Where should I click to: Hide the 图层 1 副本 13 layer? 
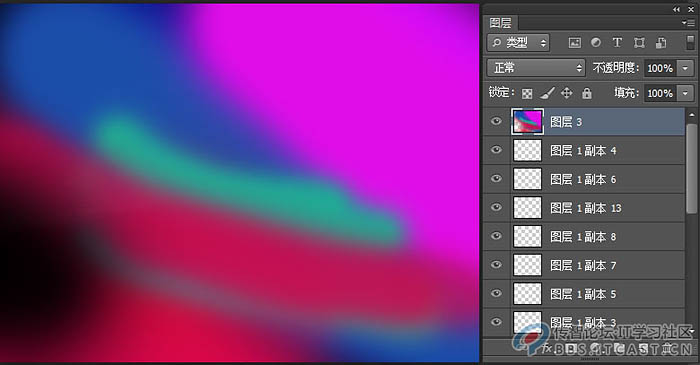tap(496, 207)
